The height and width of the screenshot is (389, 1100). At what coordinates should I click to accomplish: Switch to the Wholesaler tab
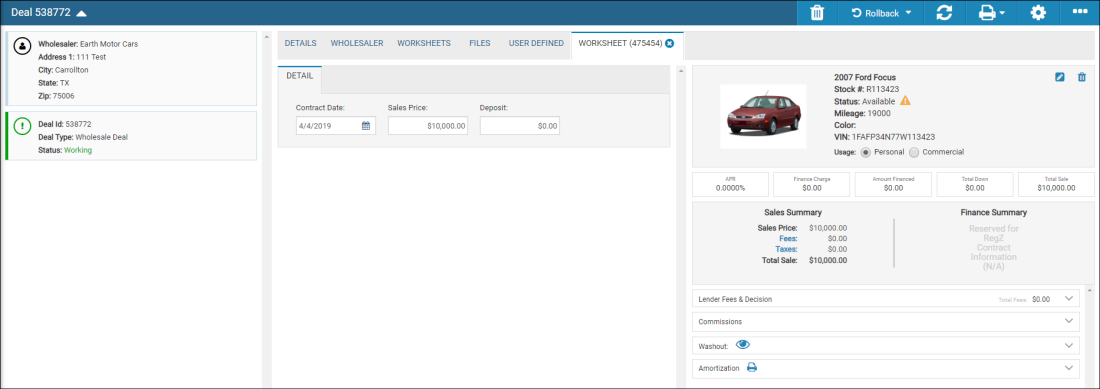[x=357, y=43]
